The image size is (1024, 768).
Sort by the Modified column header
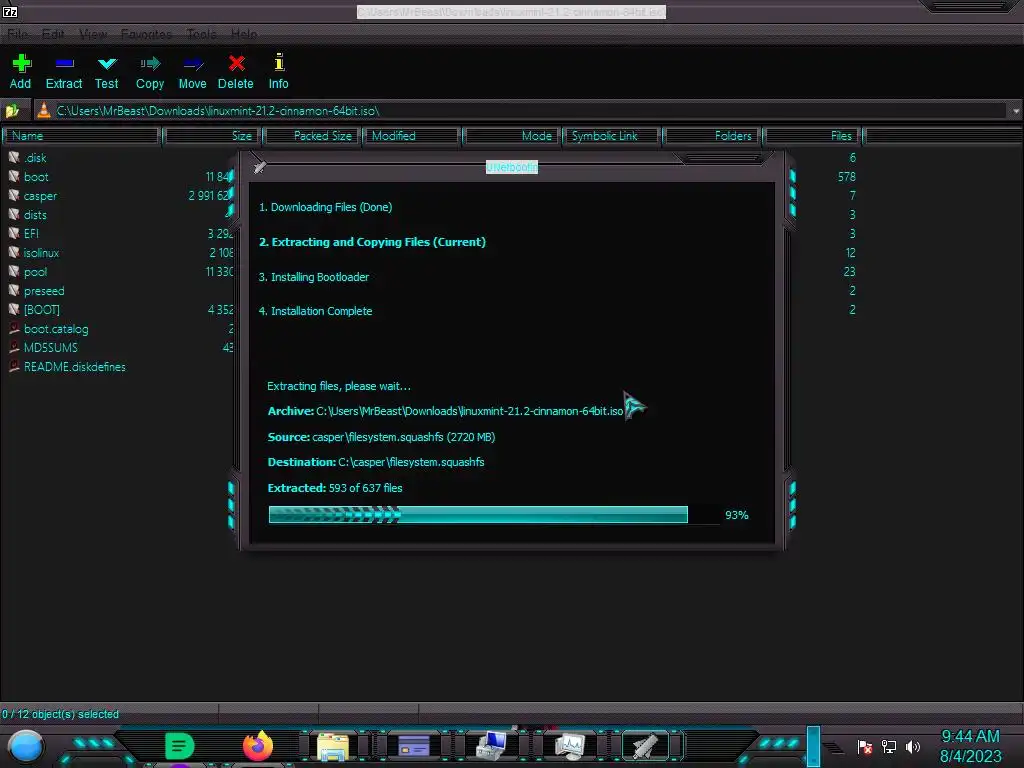413,136
